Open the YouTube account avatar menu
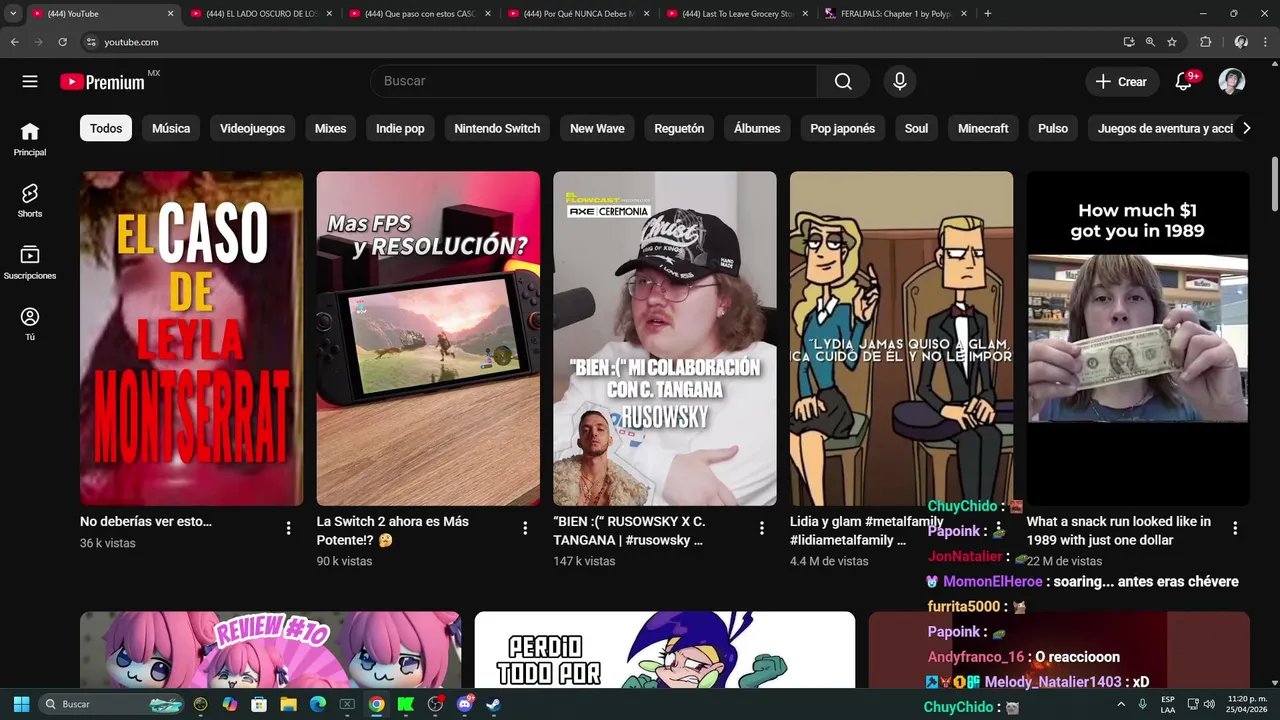 [1232, 82]
